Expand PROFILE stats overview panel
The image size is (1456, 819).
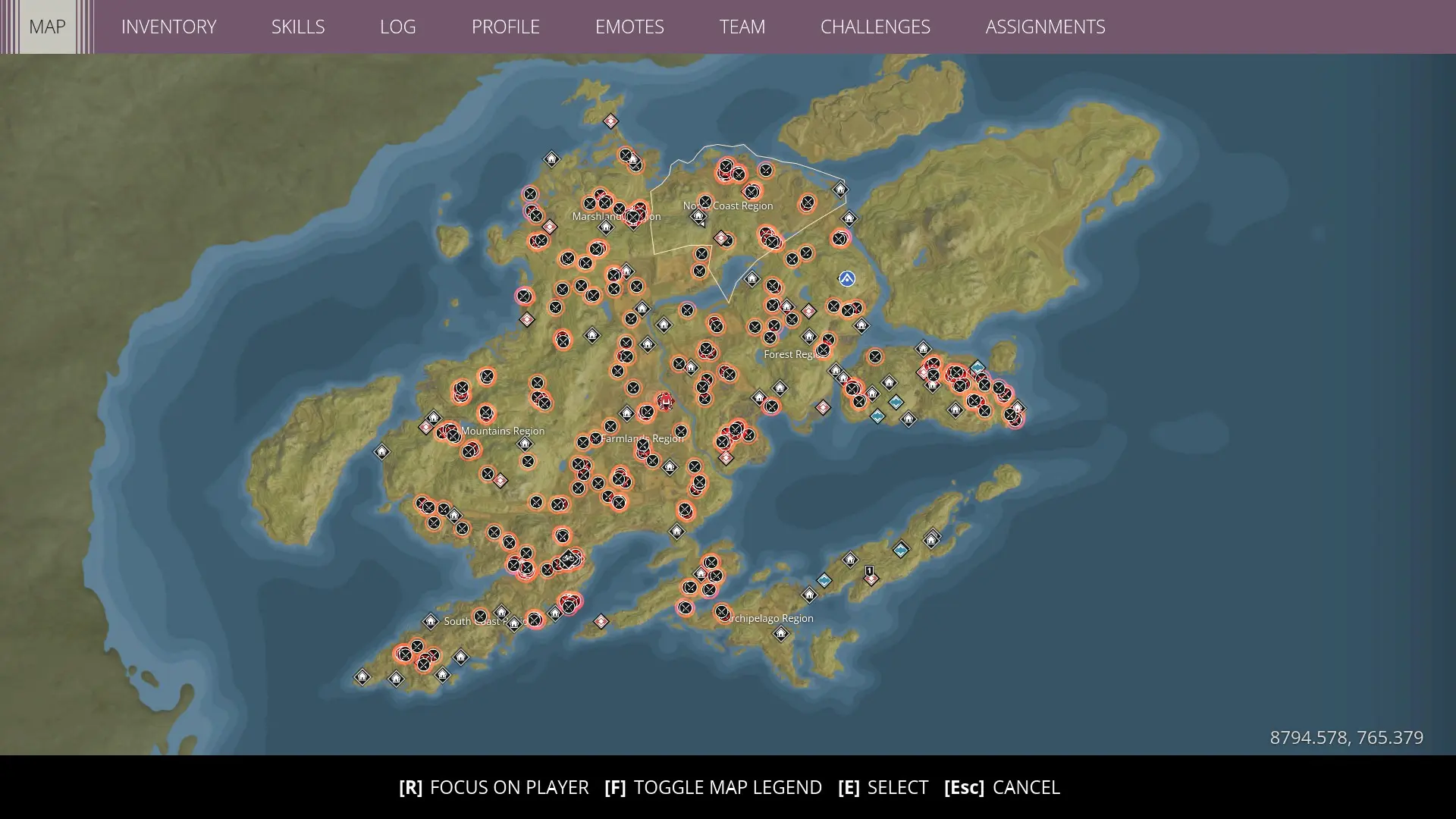click(x=505, y=26)
